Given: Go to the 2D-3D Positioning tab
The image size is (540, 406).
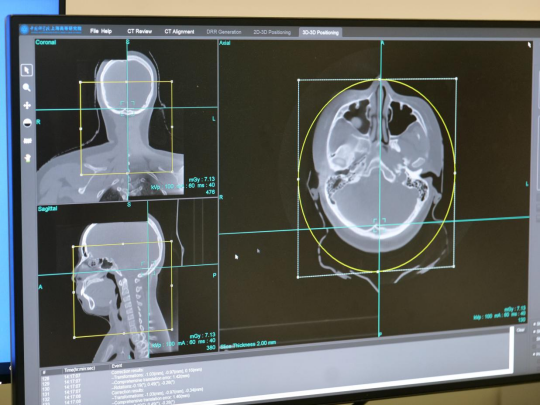Looking at the screenshot, I should 272,32.
